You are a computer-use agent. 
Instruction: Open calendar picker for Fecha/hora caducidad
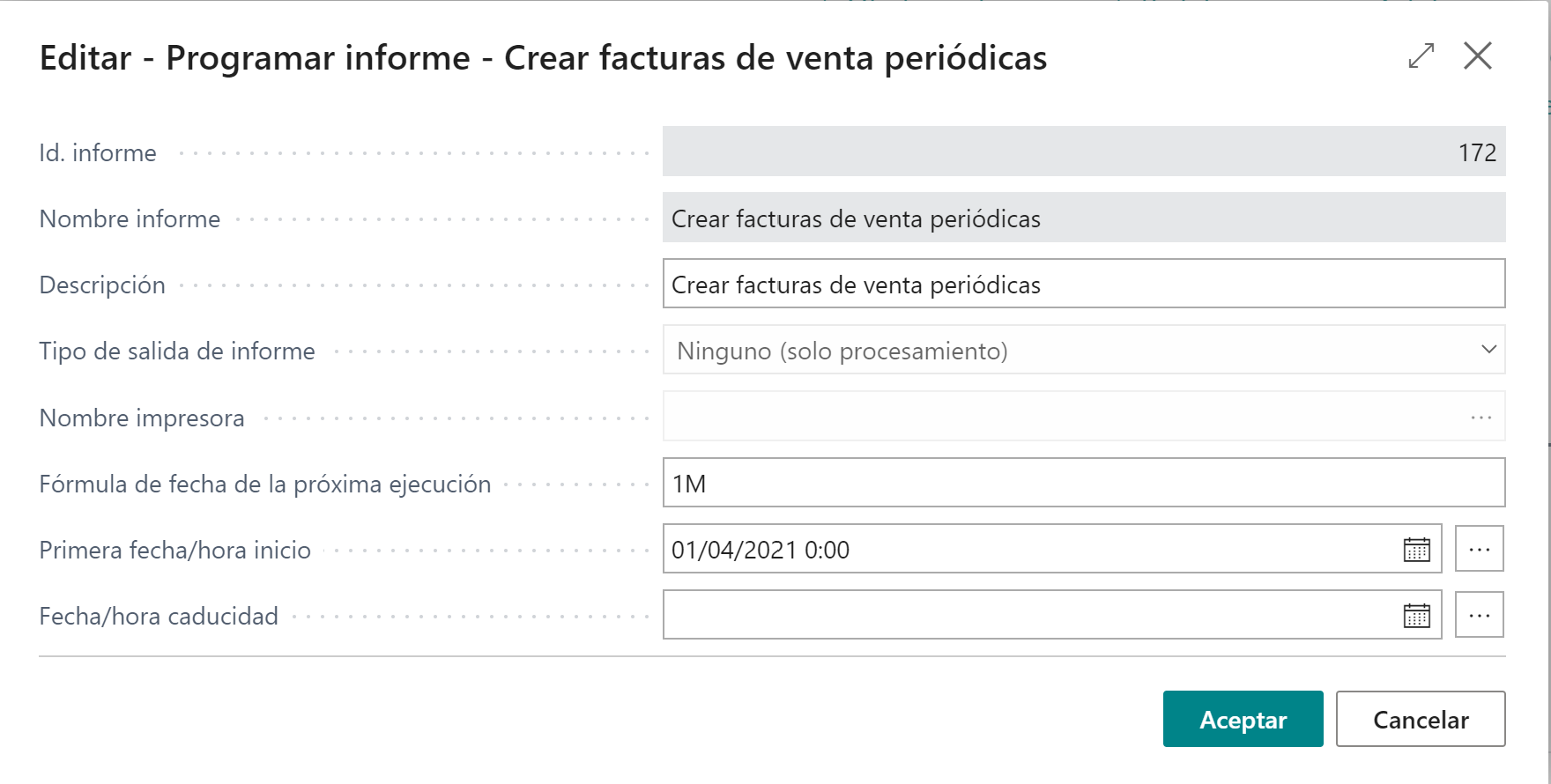coord(1416,616)
